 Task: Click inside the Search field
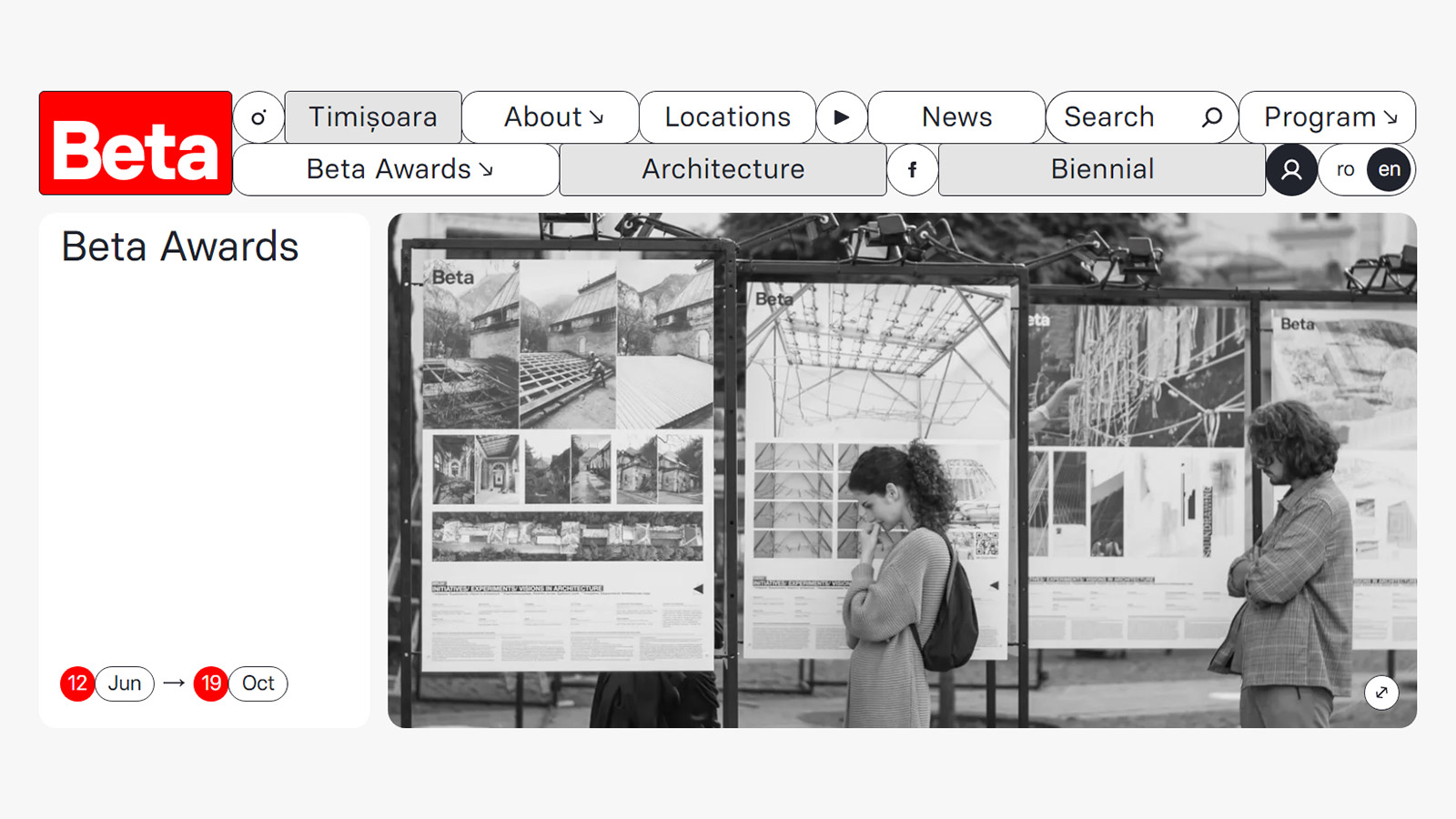(1119, 117)
